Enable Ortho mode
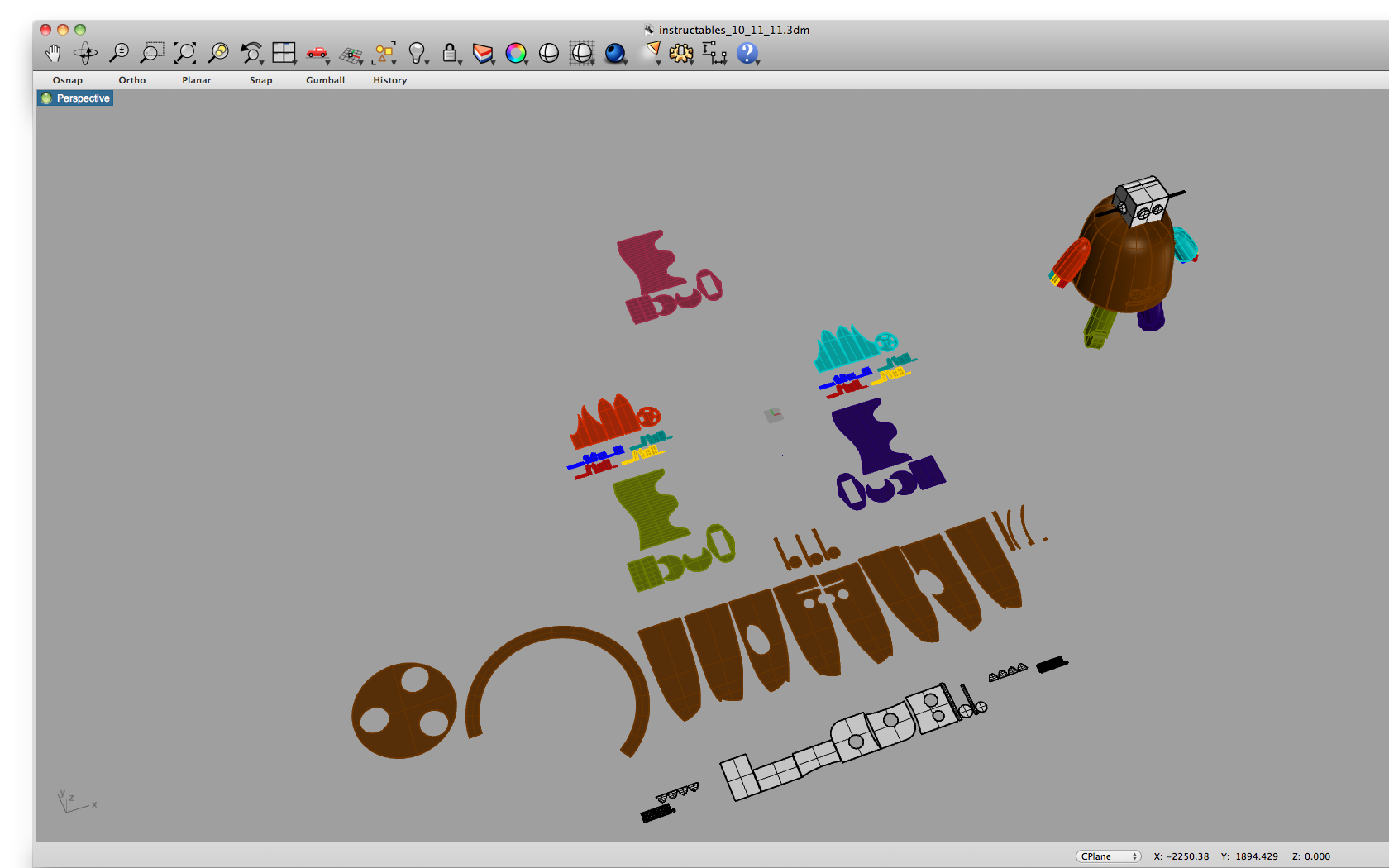Screen dimensions: 1389x868 (x=131, y=80)
